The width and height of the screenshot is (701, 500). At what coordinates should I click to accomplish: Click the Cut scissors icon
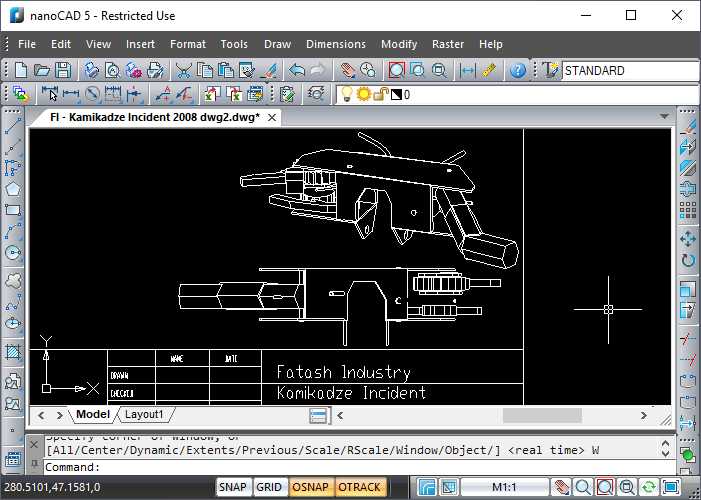point(184,71)
